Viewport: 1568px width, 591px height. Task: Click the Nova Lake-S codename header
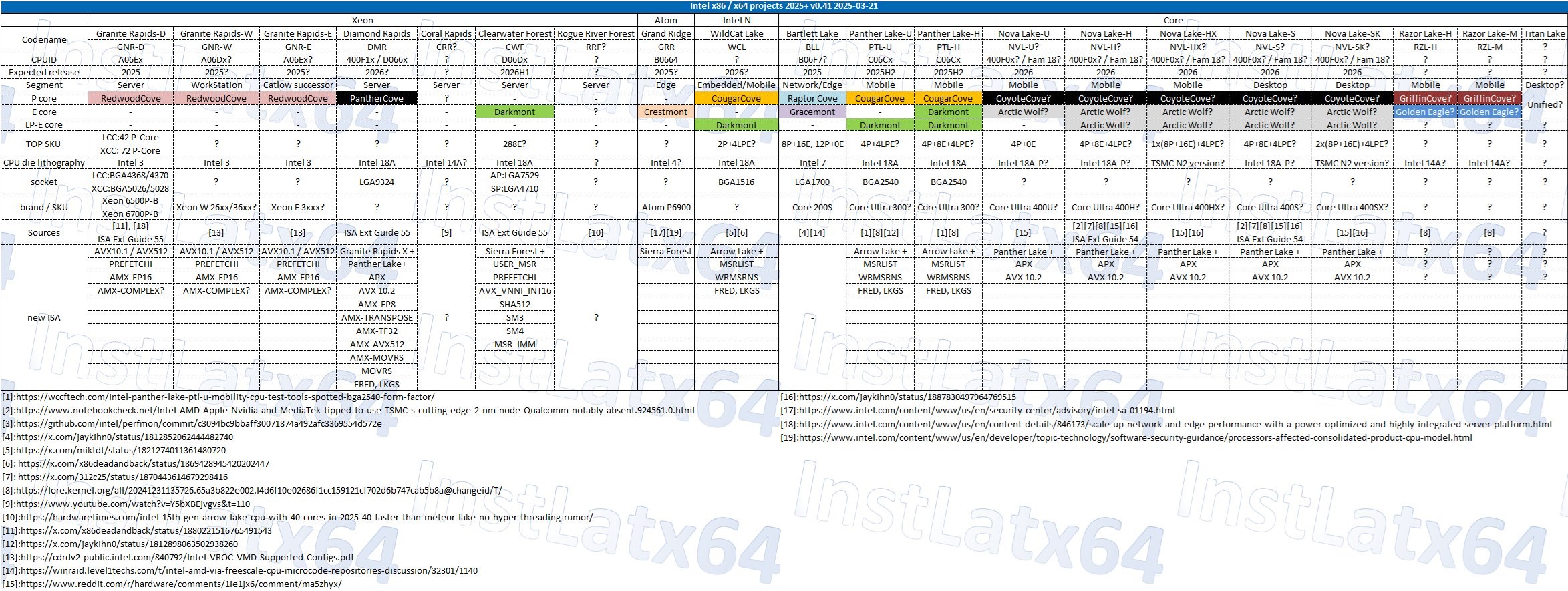click(1270, 33)
